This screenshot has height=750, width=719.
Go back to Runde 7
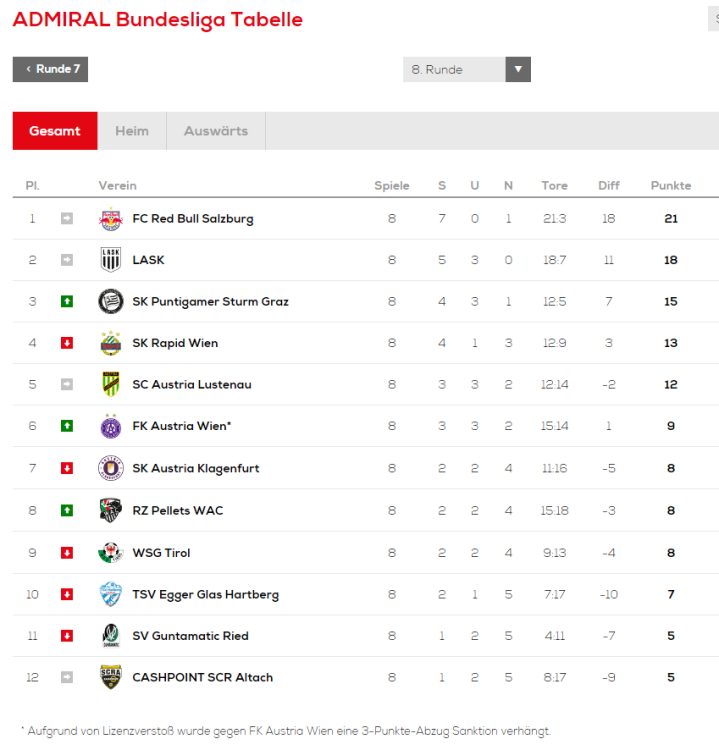point(50,69)
